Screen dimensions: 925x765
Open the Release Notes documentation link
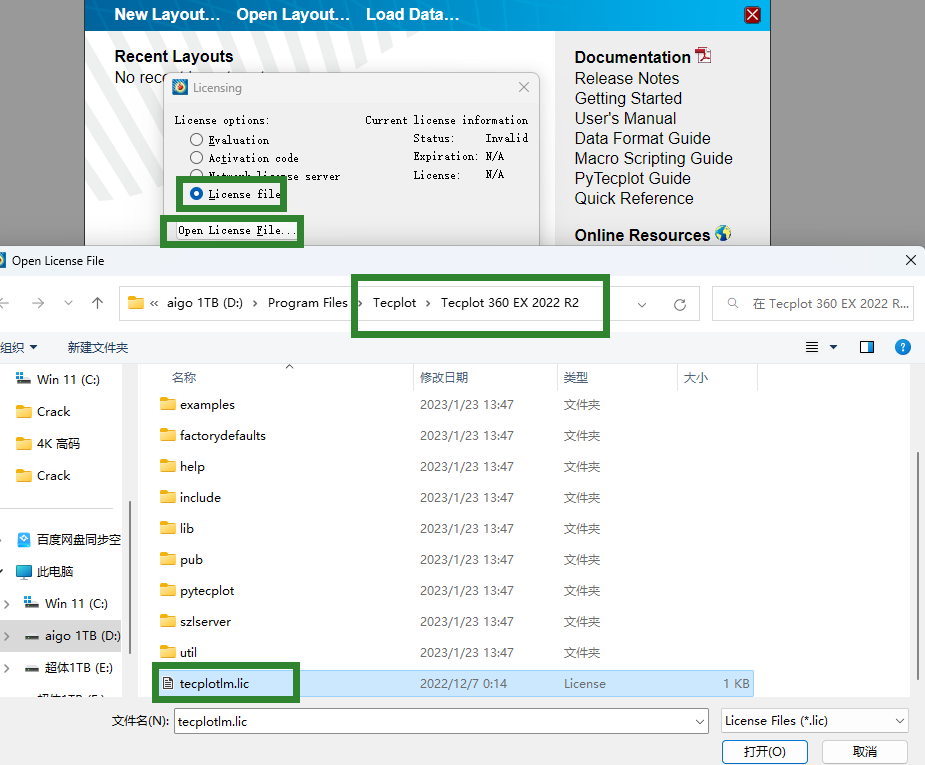(x=626, y=78)
